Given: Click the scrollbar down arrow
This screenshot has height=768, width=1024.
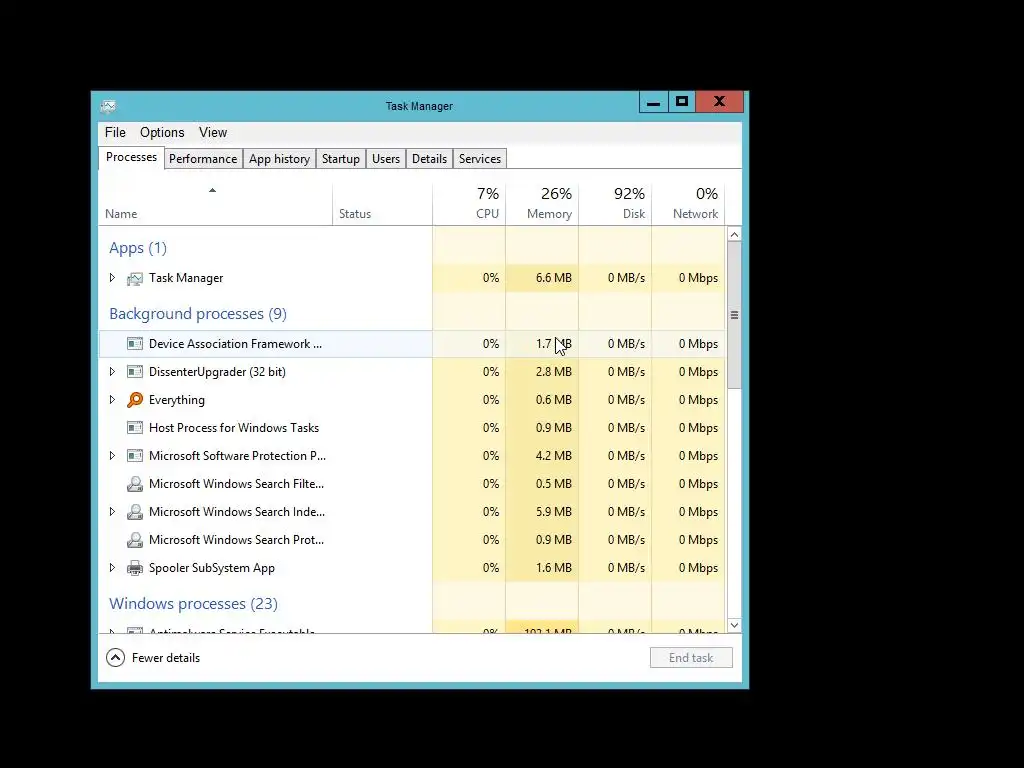Looking at the screenshot, I should [734, 625].
